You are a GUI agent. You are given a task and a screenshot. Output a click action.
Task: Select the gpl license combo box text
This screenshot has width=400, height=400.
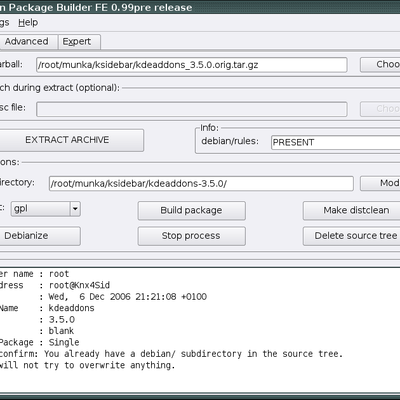click(x=40, y=209)
